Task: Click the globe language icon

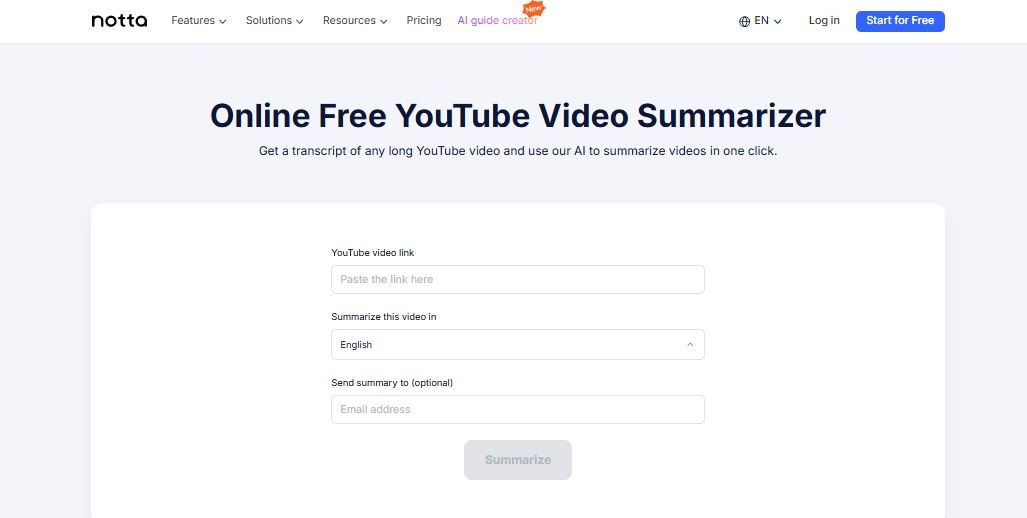Action: tap(744, 21)
